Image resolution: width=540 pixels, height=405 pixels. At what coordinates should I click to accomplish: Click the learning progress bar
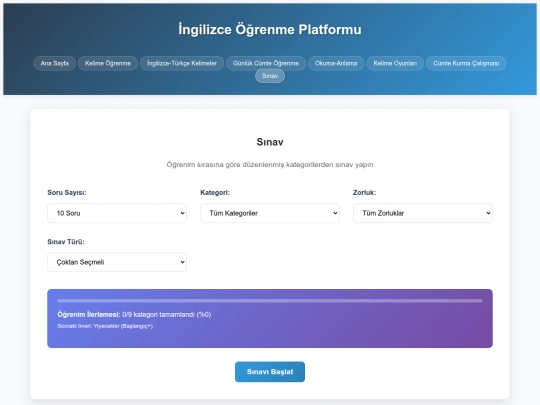(x=270, y=301)
